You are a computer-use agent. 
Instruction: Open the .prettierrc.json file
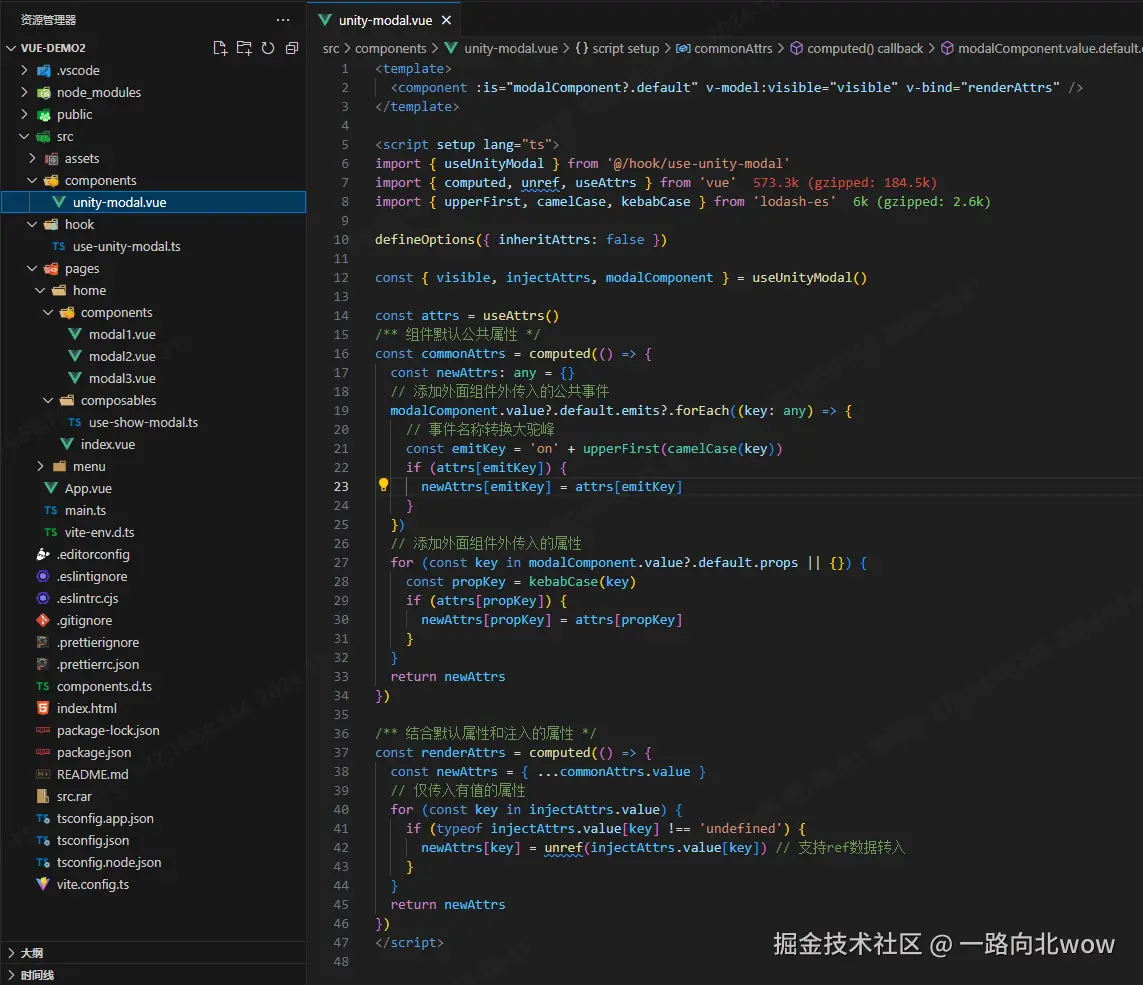pyautogui.click(x=153, y=664)
